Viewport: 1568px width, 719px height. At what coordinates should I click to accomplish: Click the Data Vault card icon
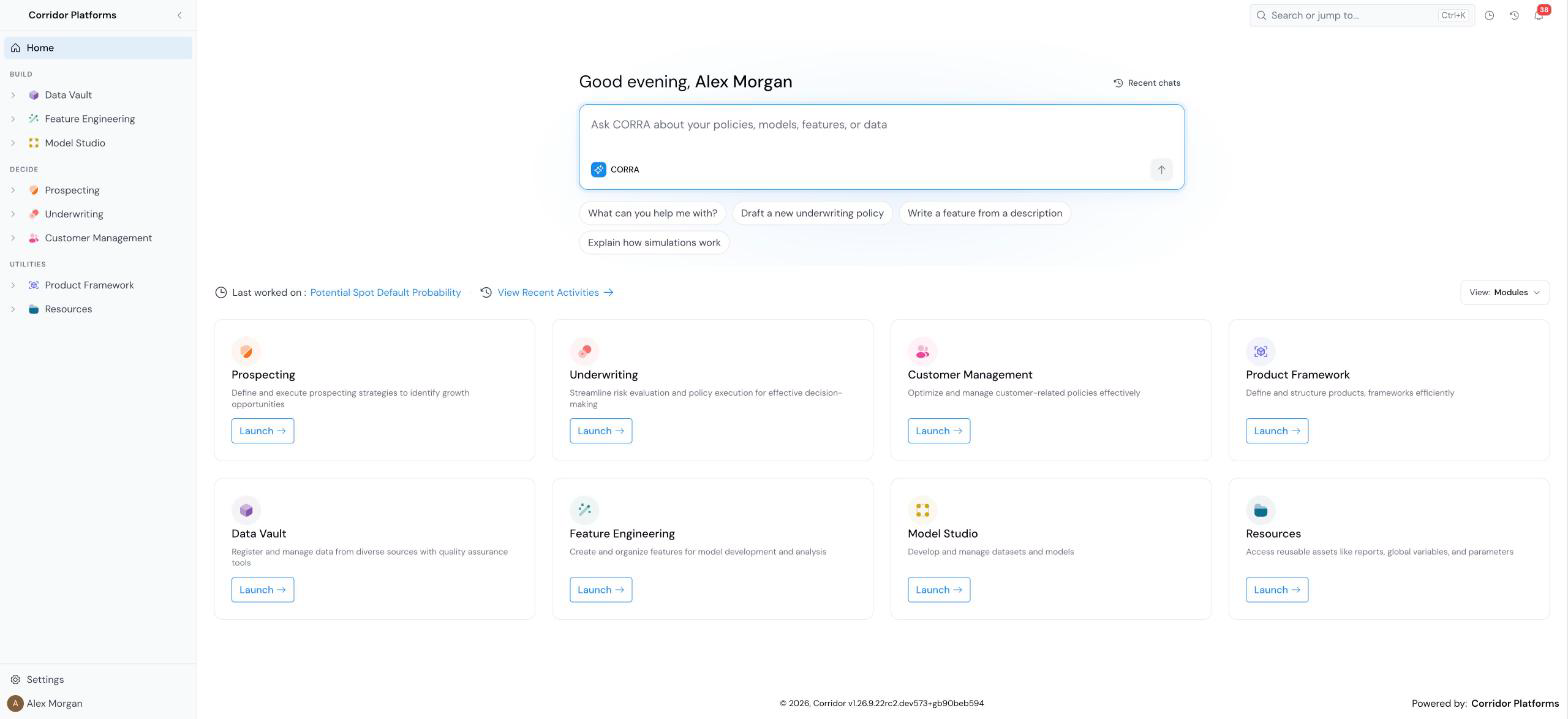click(246, 510)
